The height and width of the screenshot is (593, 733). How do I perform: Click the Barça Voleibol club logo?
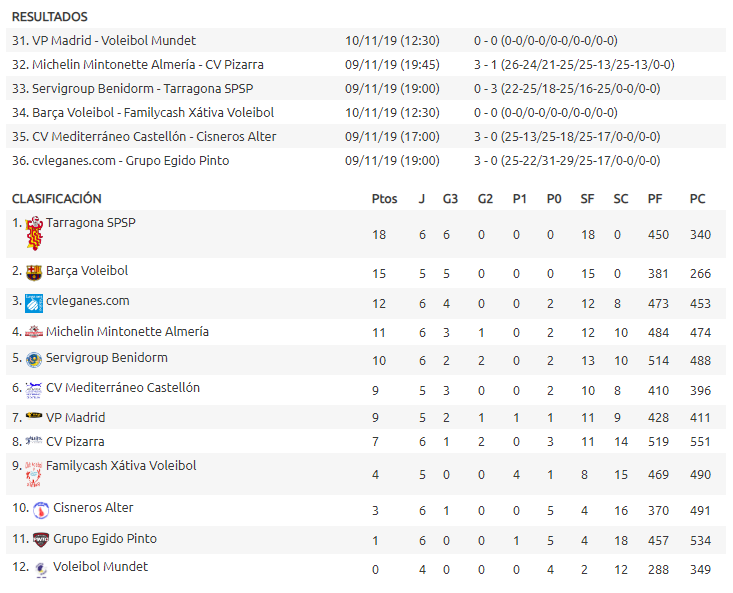pos(34,273)
